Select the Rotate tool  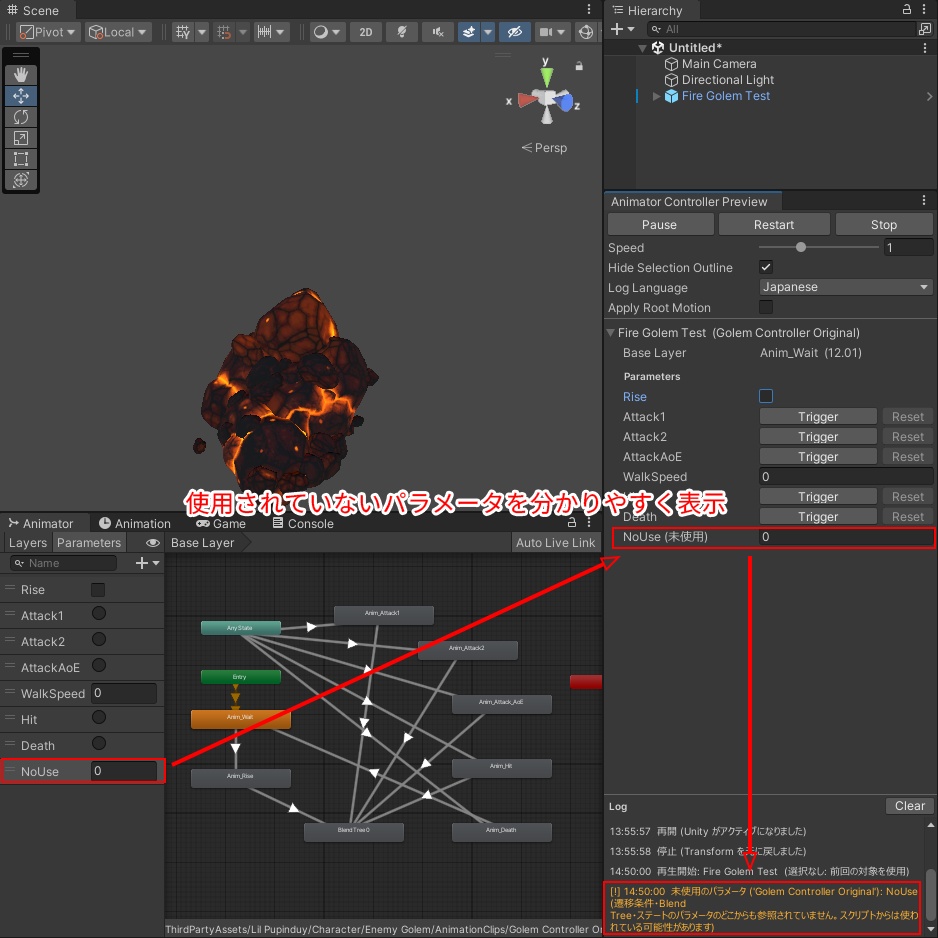click(21, 117)
